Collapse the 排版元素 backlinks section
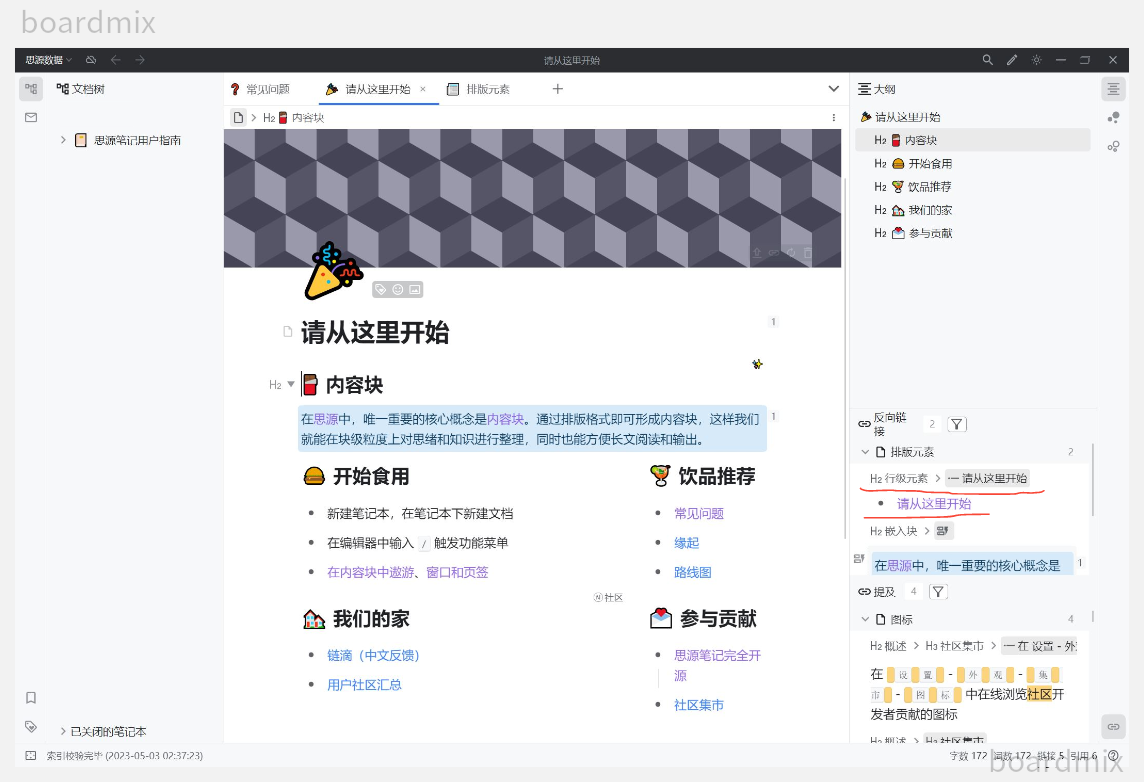 click(864, 451)
